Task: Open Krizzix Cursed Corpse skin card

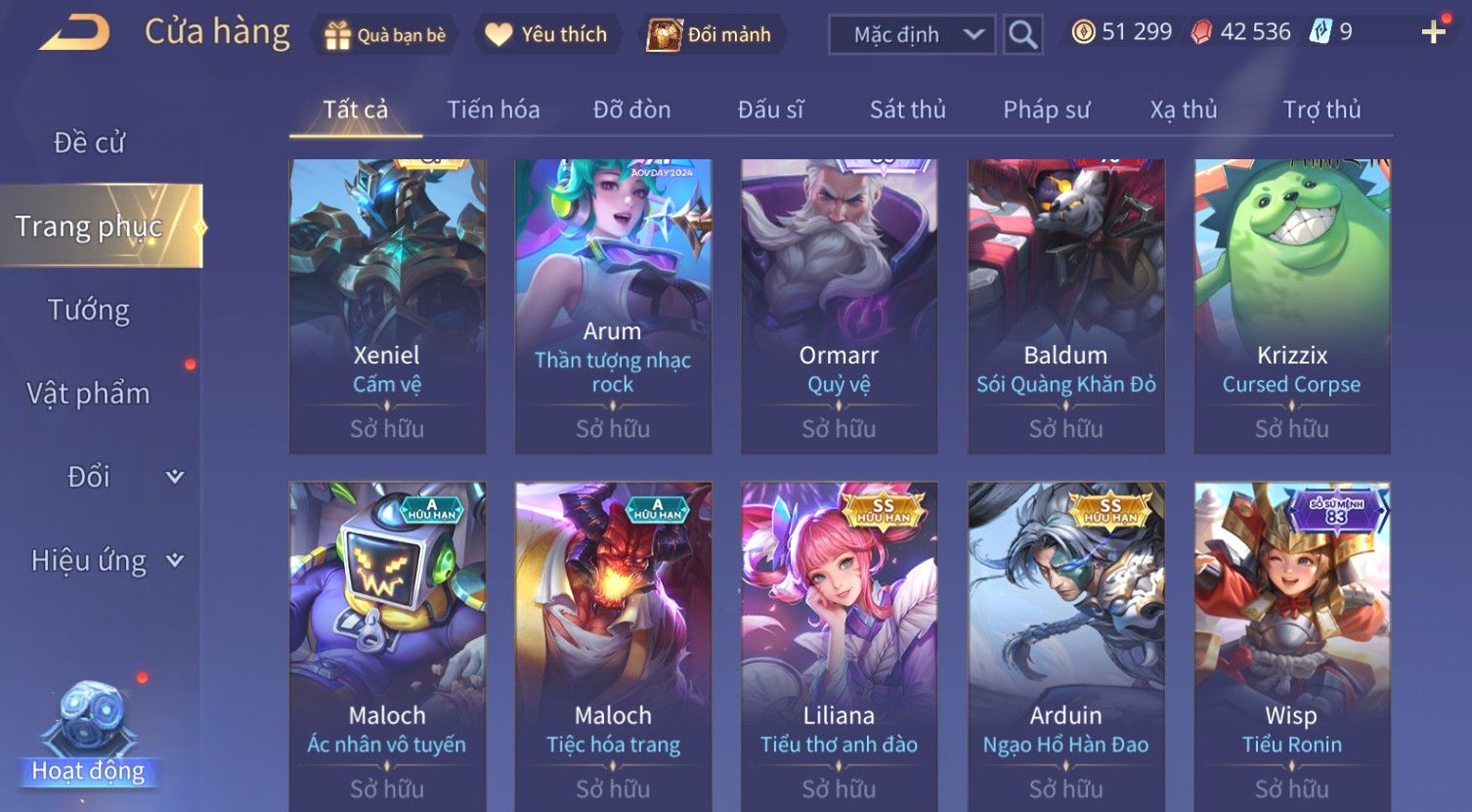Action: coord(1292,306)
